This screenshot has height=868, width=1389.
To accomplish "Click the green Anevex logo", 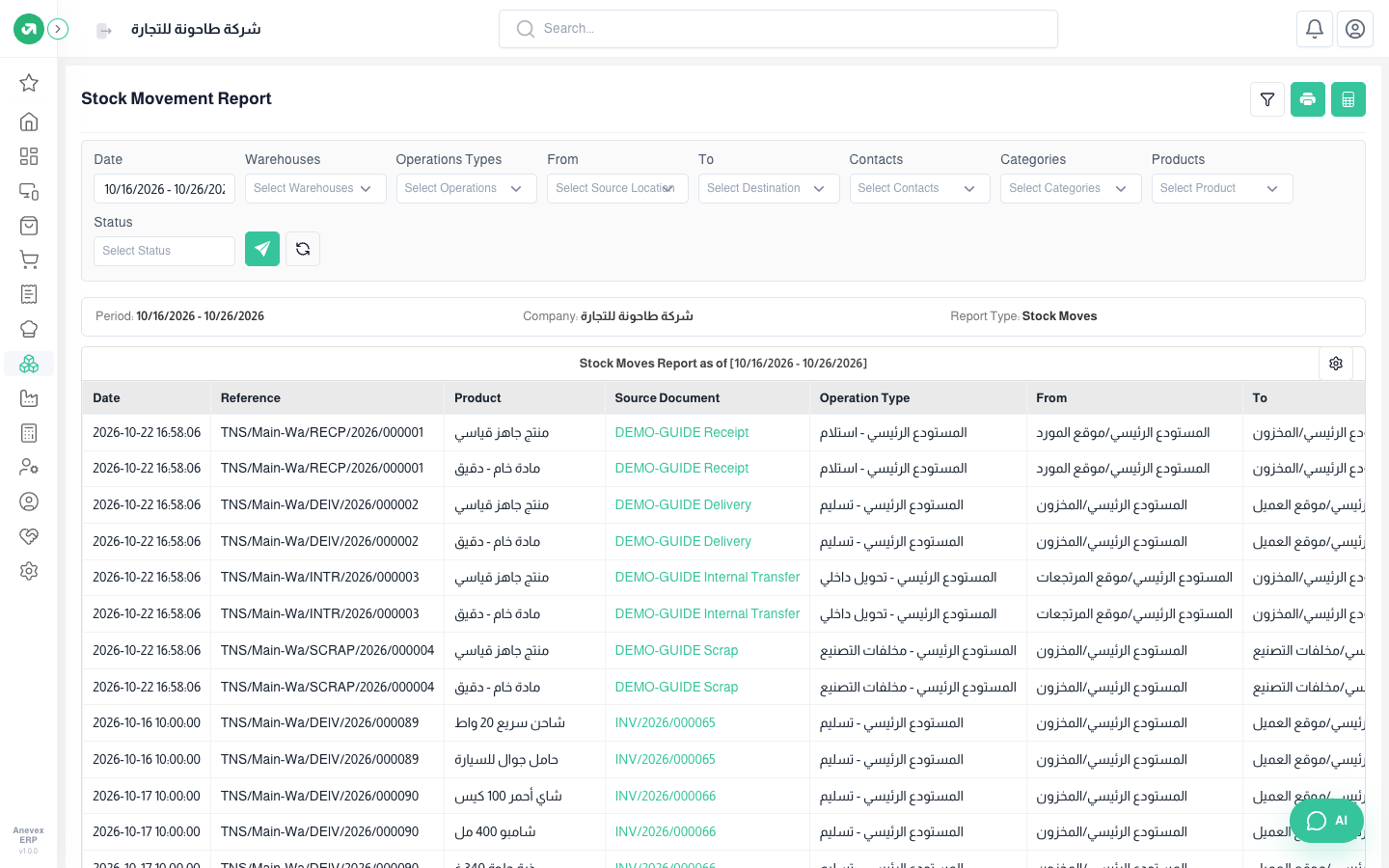I will pyautogui.click(x=29, y=29).
